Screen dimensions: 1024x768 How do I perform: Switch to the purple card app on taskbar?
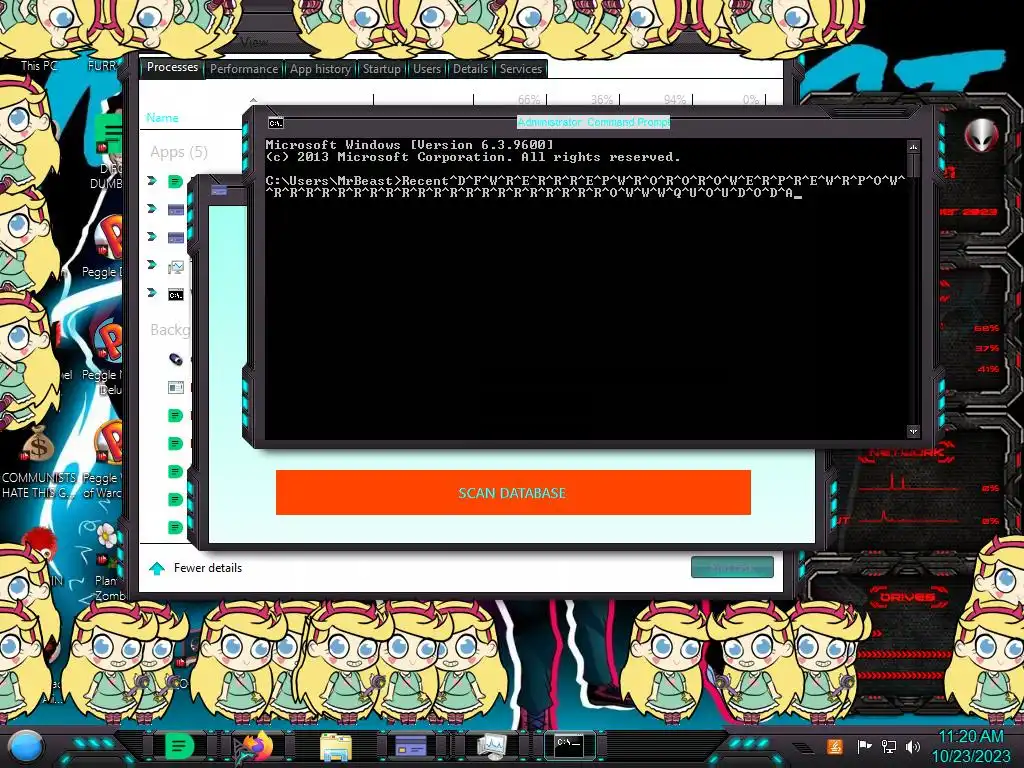pos(411,746)
